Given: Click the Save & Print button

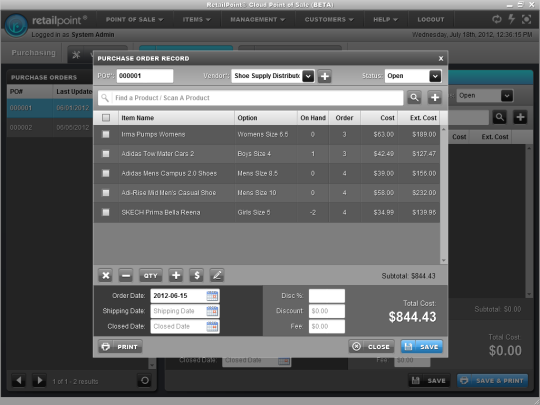Looking at the screenshot, I should click(x=492, y=381).
